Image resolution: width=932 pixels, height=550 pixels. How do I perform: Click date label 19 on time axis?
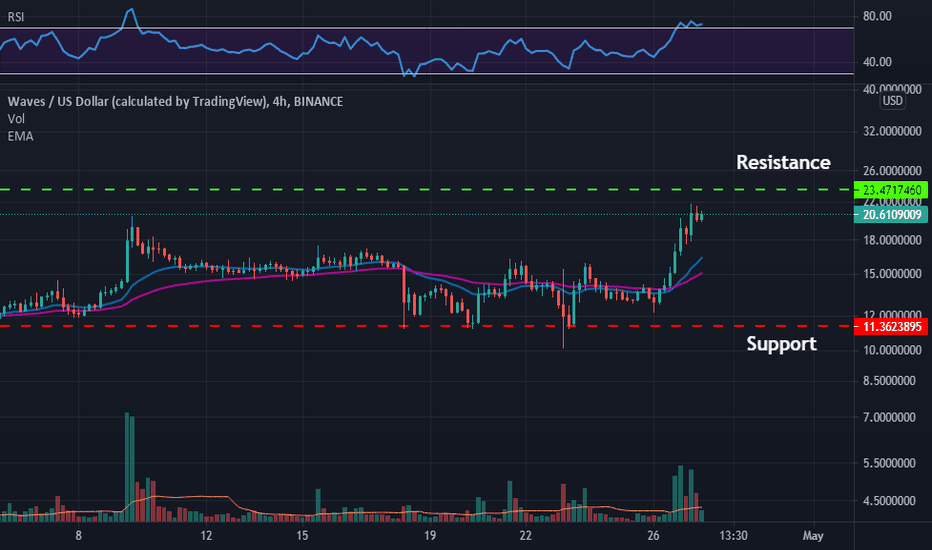pyautogui.click(x=430, y=536)
